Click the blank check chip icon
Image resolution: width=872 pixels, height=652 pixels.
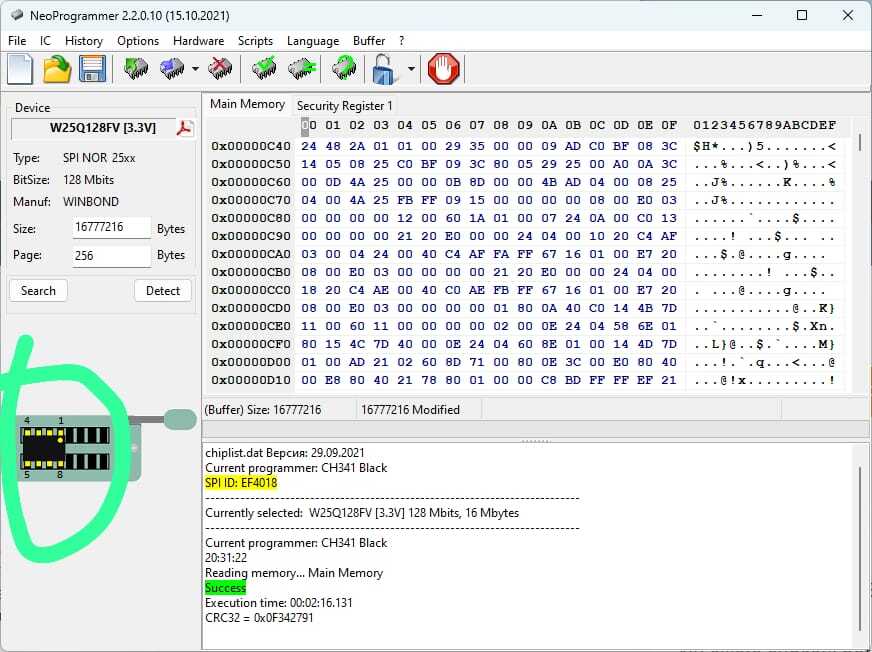(301, 69)
